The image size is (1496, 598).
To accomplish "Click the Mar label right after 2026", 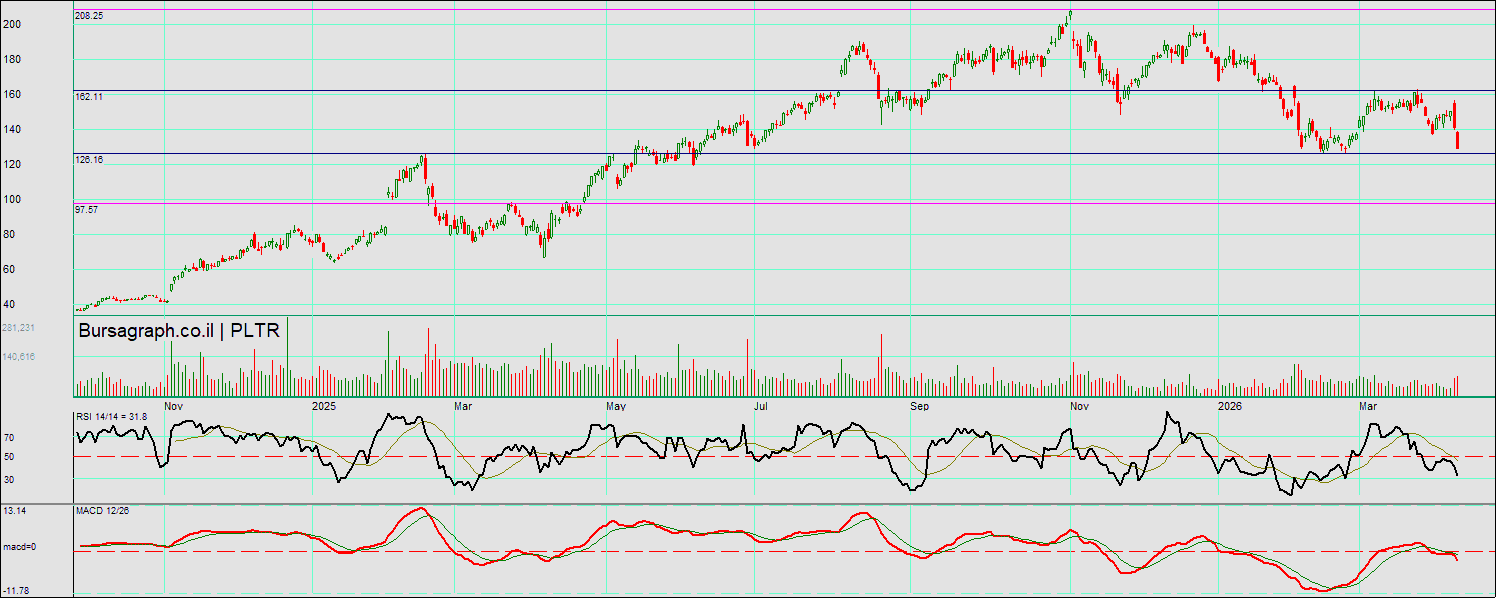I will pyautogui.click(x=1368, y=406).
